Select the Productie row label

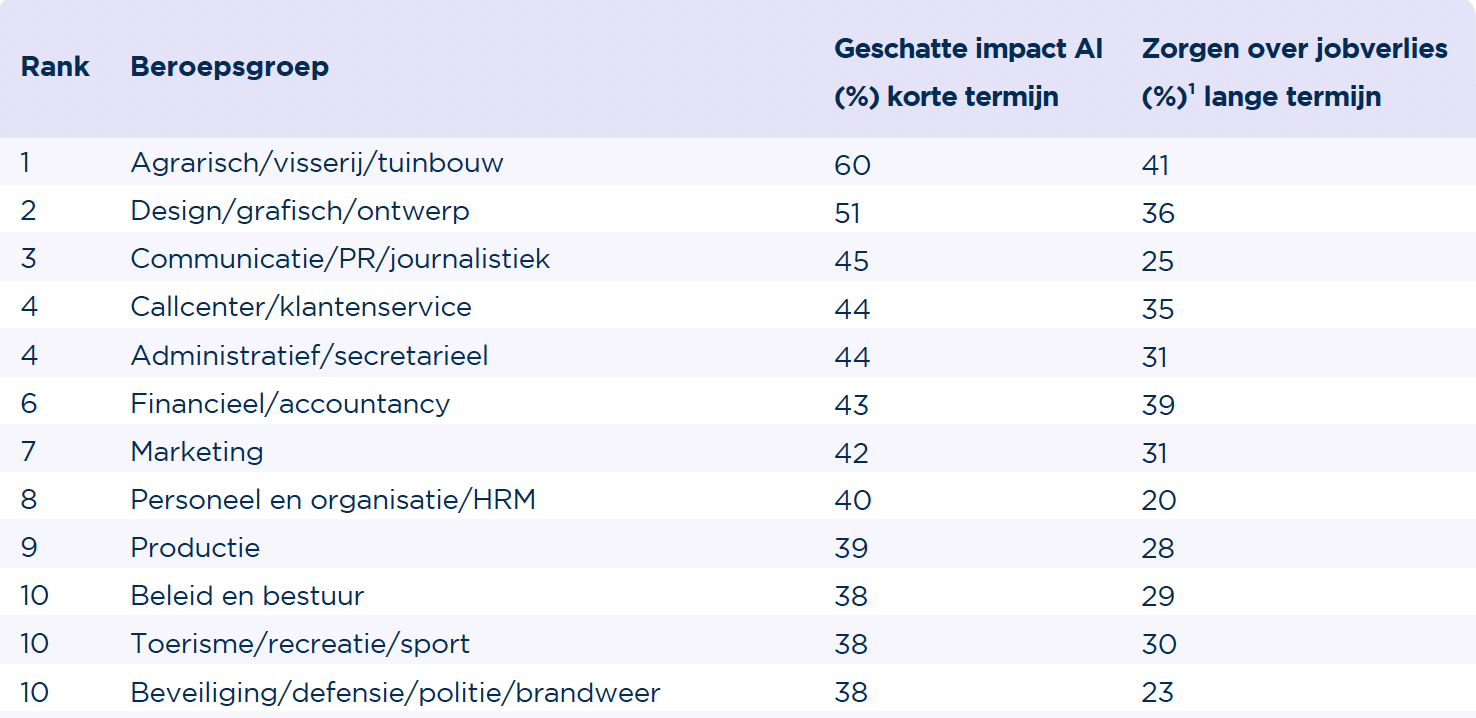pyautogui.click(x=195, y=547)
